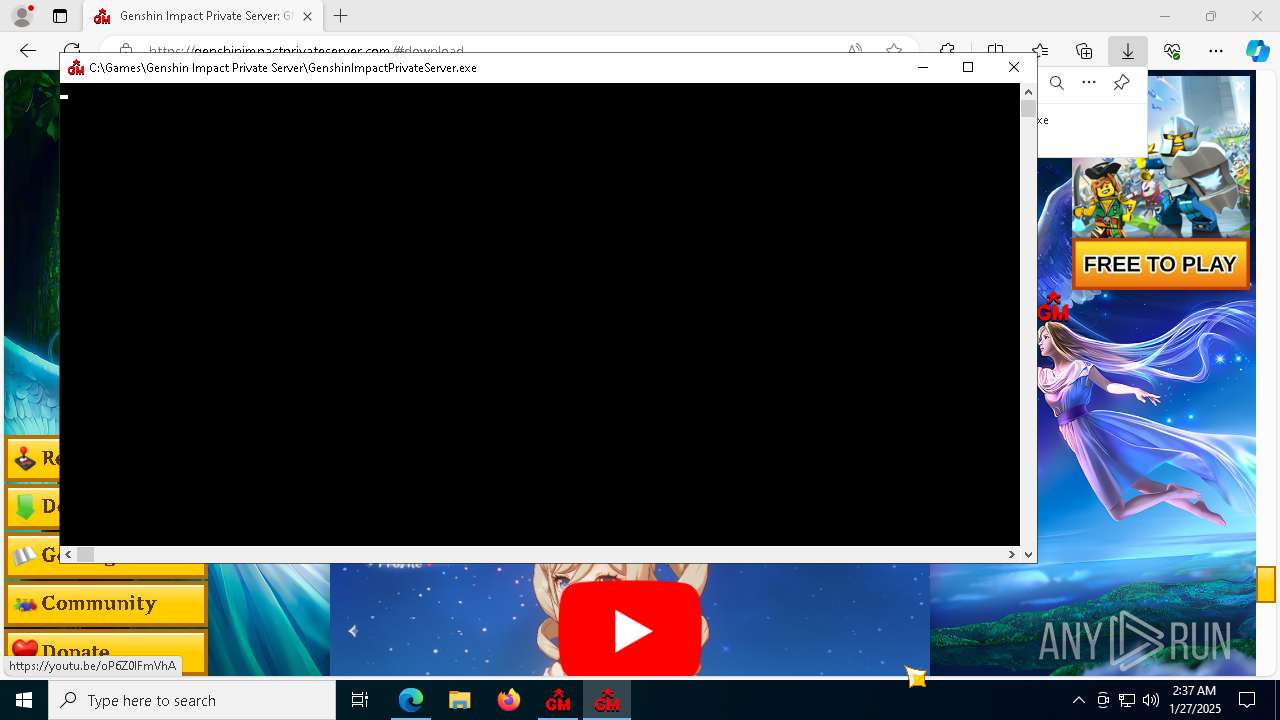The height and width of the screenshot is (720, 1280).
Task: Click the FREE TO PLAY ad banner
Action: 1160,264
